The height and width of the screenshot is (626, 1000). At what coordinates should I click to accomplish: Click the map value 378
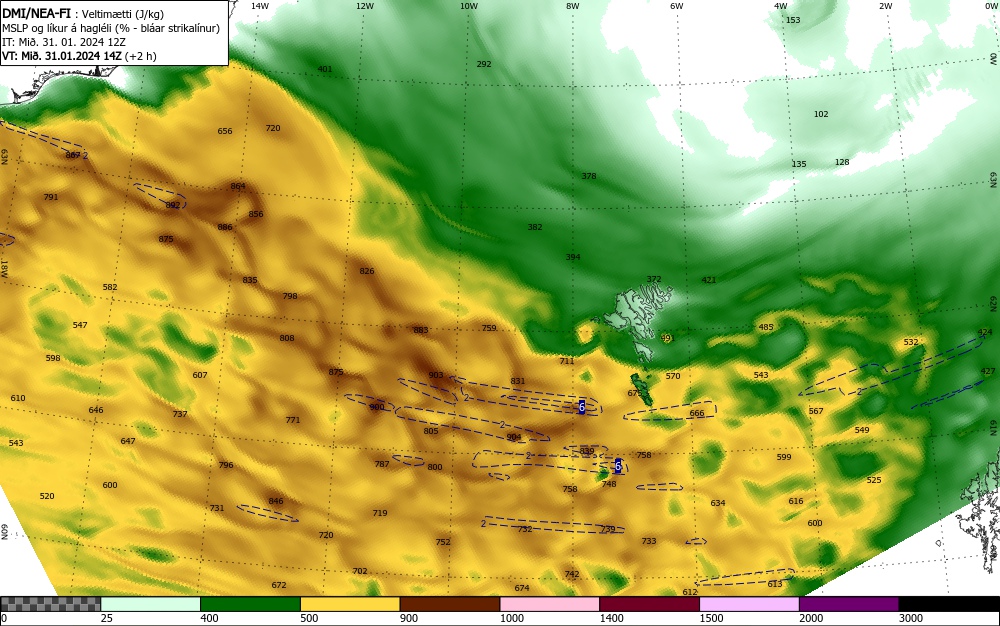[x=589, y=176]
